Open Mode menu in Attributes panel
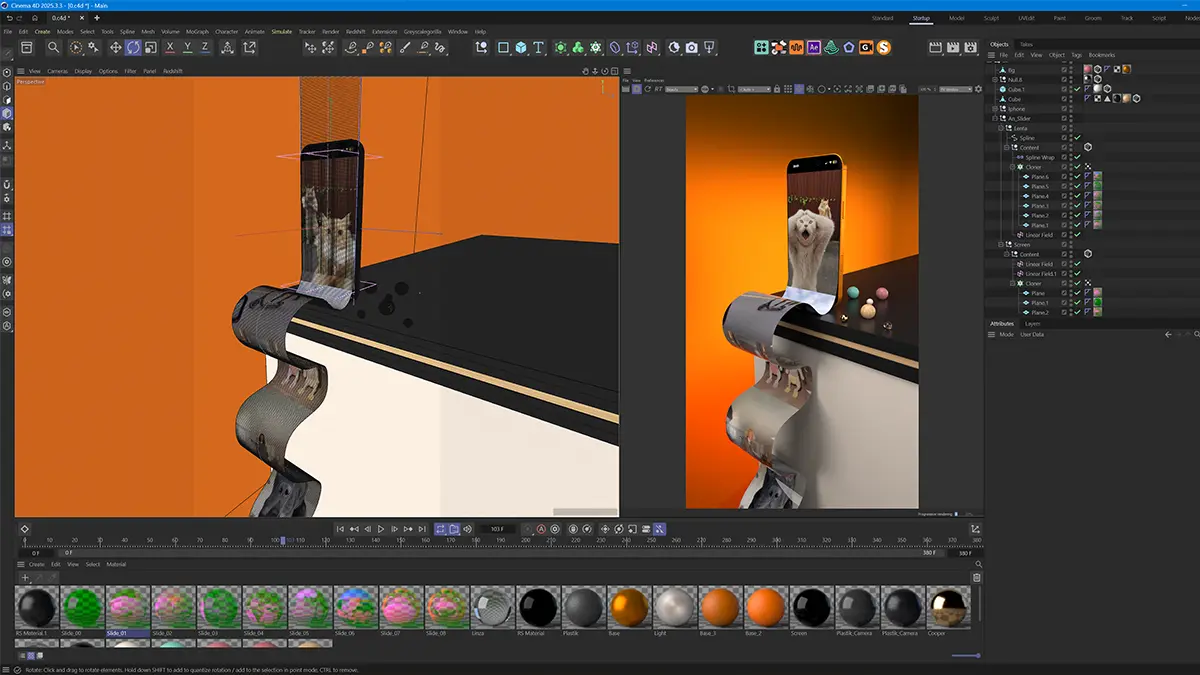The height and width of the screenshot is (675, 1200). [x=1007, y=334]
